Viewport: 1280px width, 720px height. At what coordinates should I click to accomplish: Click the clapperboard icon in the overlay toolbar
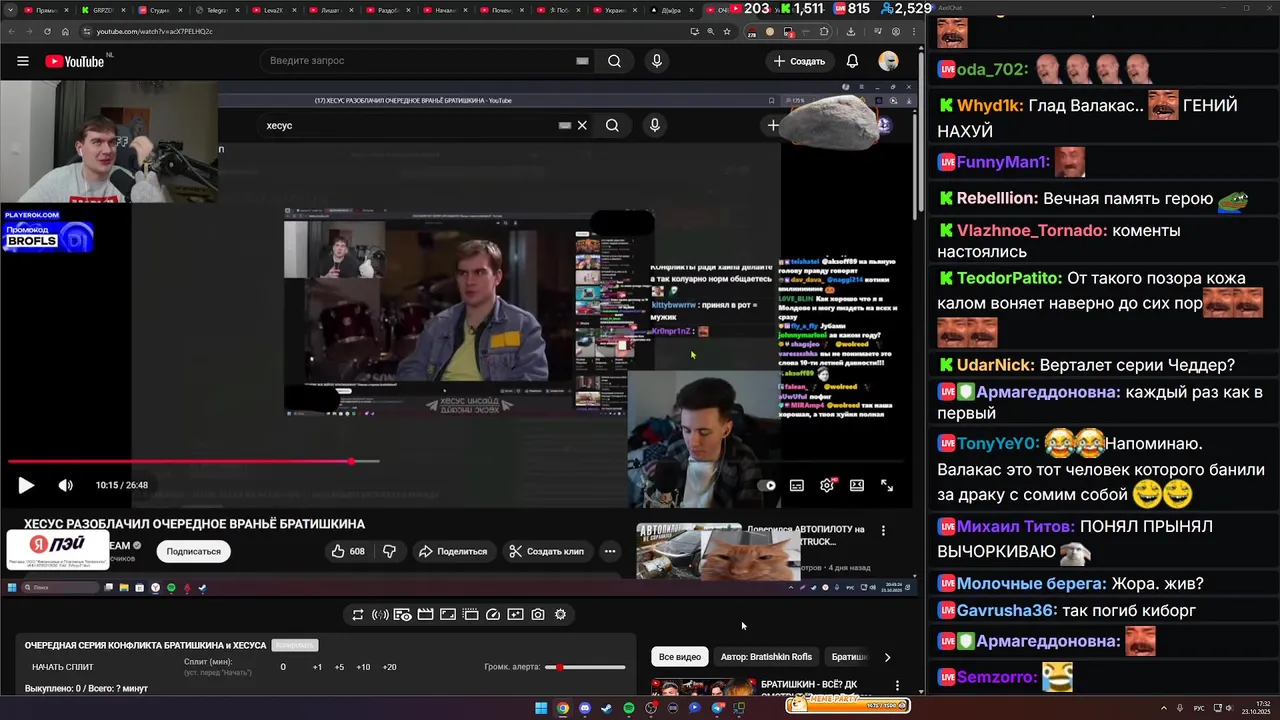coord(425,615)
